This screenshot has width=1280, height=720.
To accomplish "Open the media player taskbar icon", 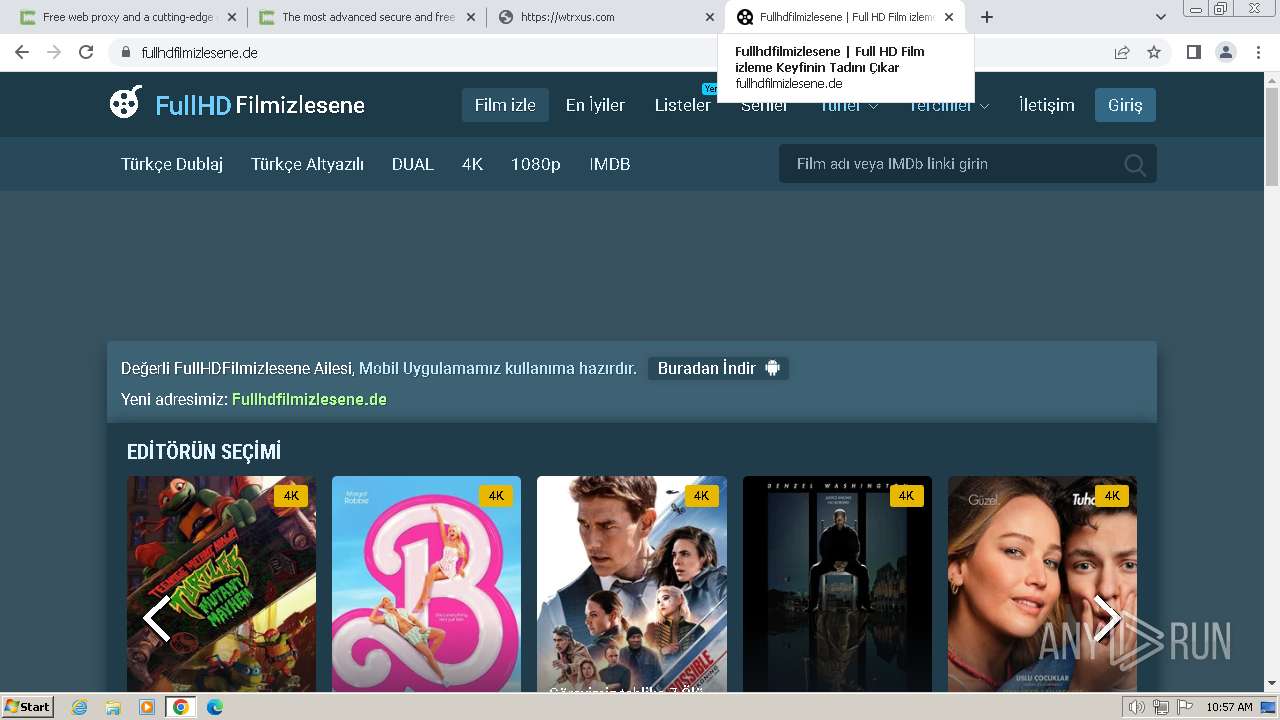I will (147, 707).
